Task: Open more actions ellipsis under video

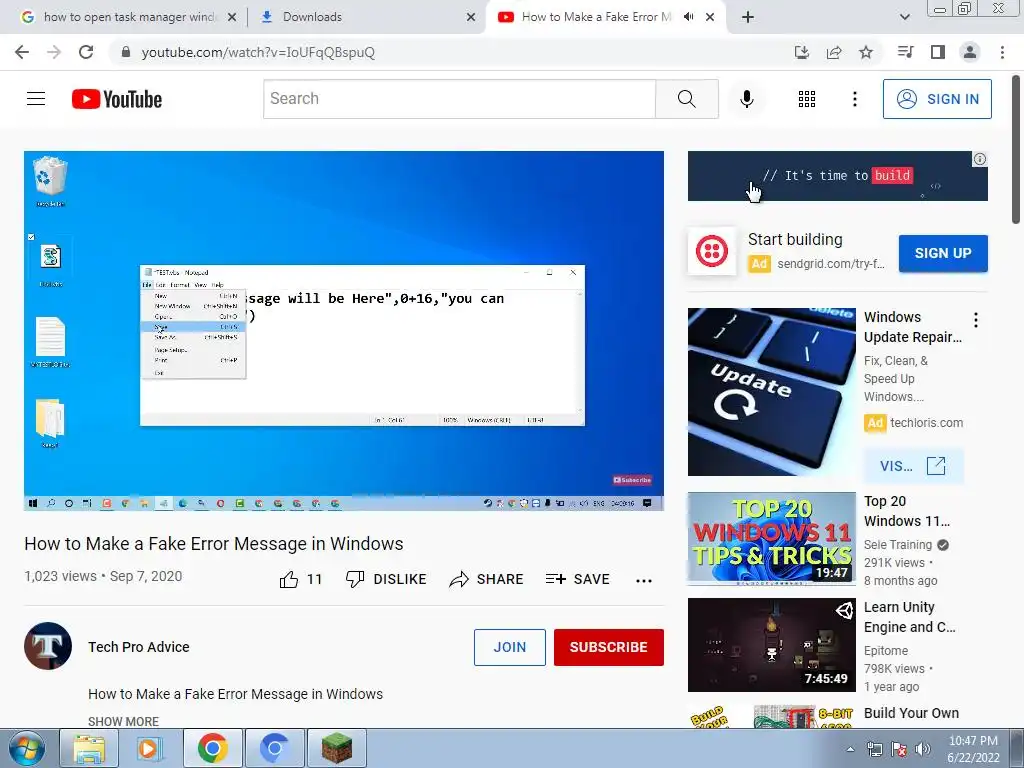Action: tap(644, 581)
